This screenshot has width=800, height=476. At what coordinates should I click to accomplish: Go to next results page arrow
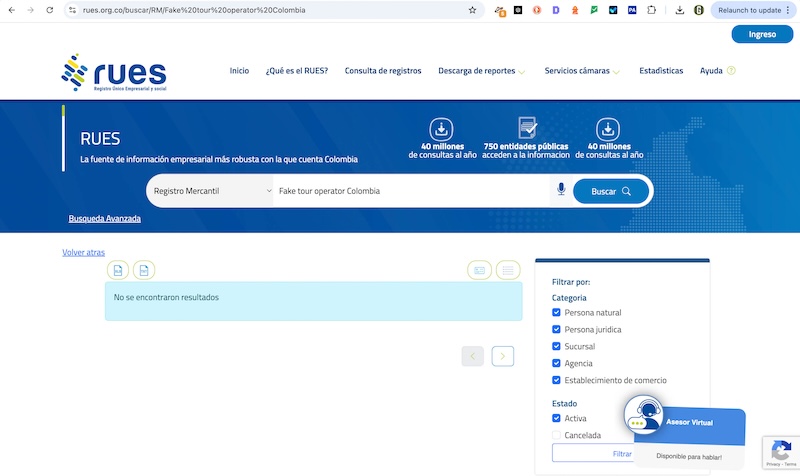click(x=503, y=356)
